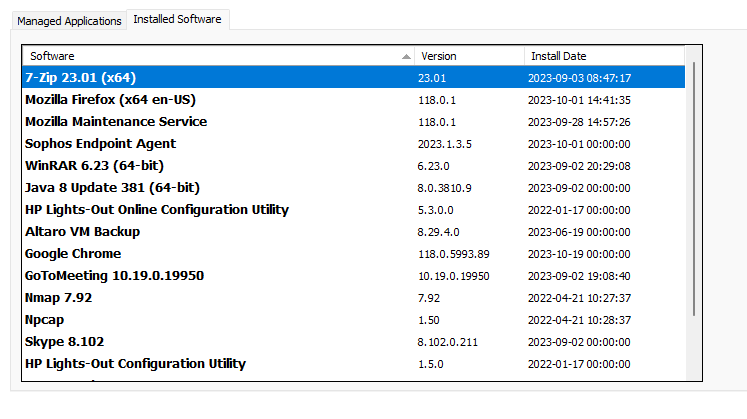Click install date 2022-04-21 10:27:37

579,298
